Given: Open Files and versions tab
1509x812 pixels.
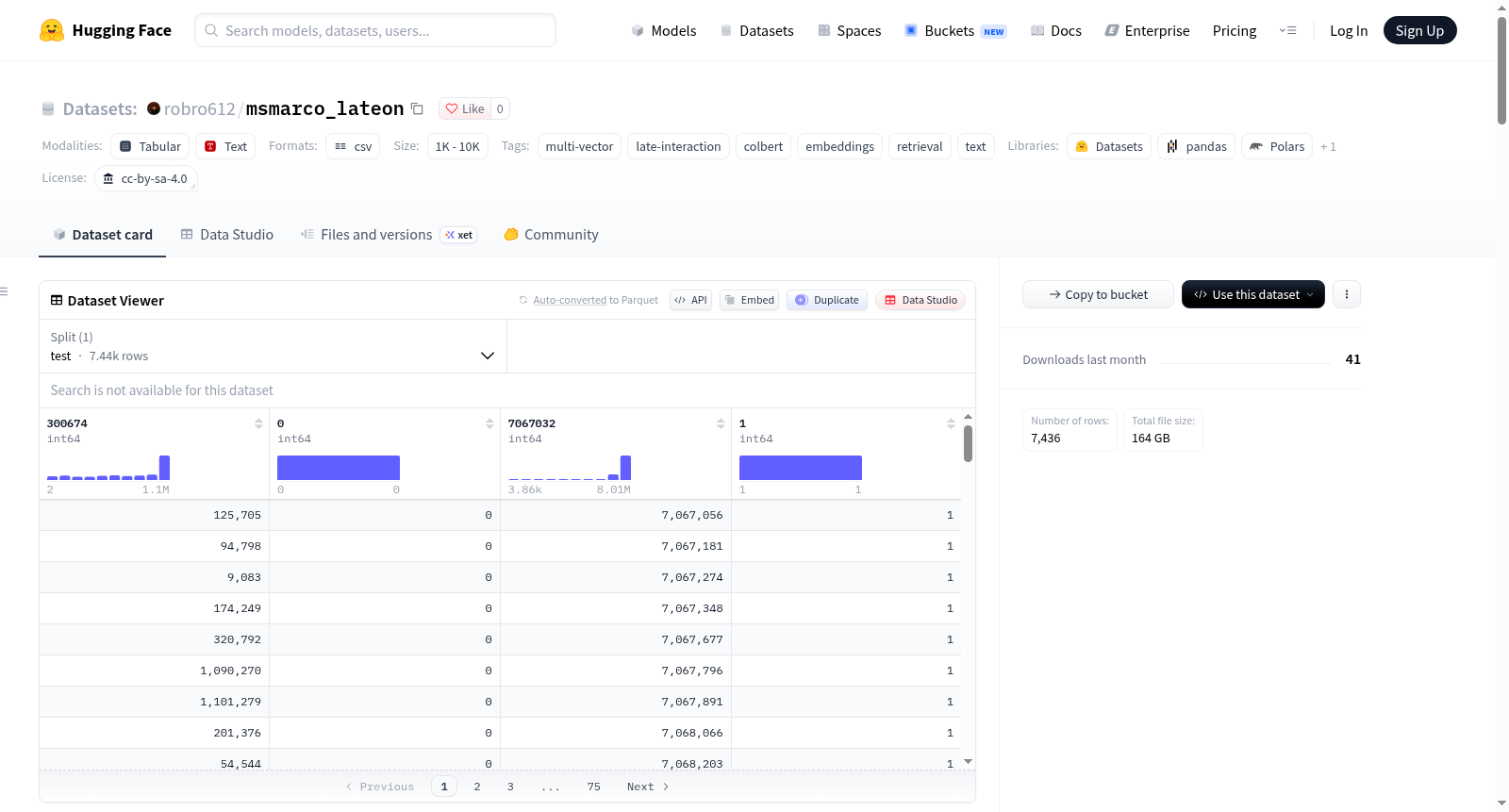Looking at the screenshot, I should (389, 235).
